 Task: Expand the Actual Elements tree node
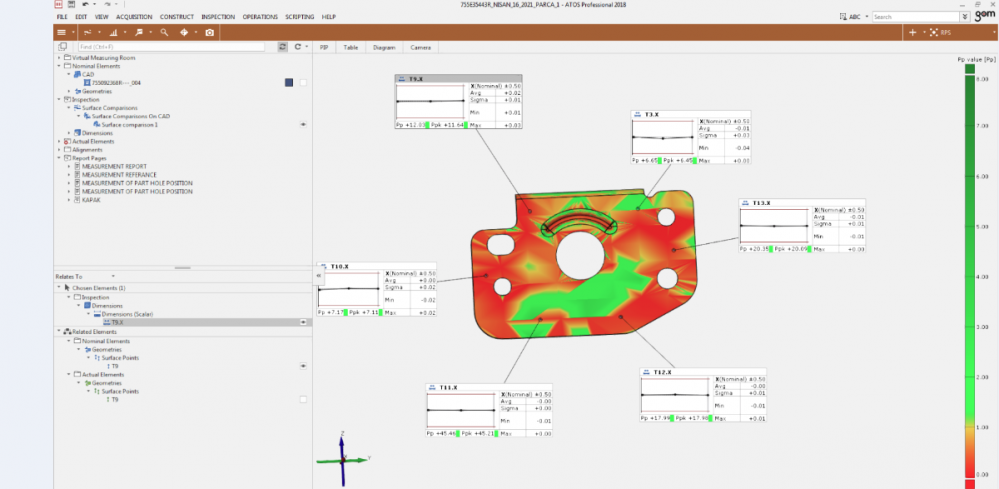pos(58,141)
